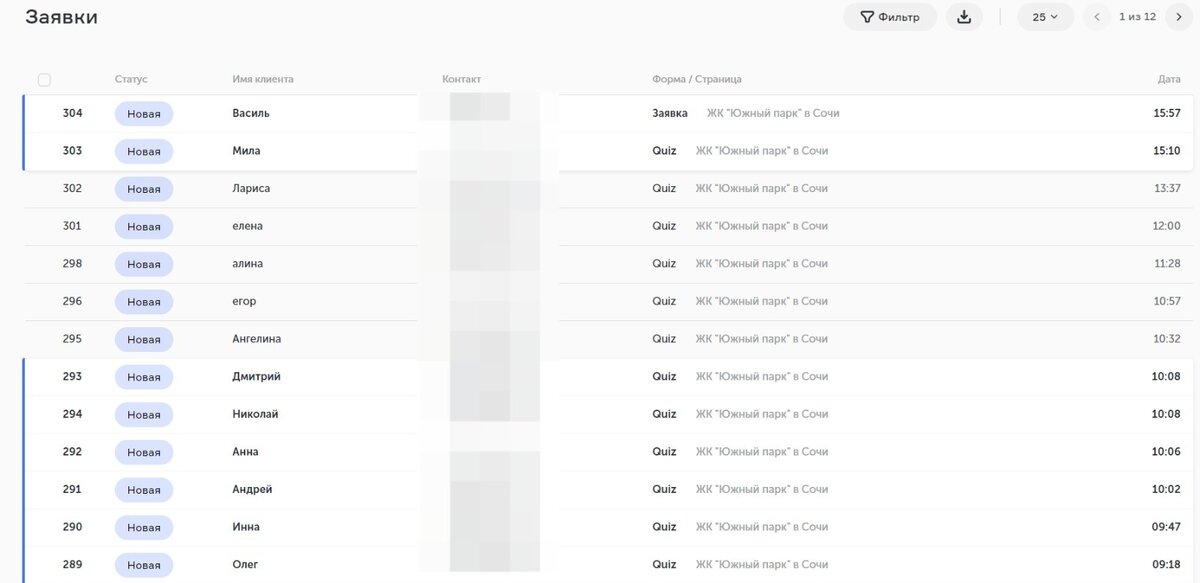Click the Контакт column header
Image resolution: width=1200 pixels, height=583 pixels.
click(x=462, y=79)
